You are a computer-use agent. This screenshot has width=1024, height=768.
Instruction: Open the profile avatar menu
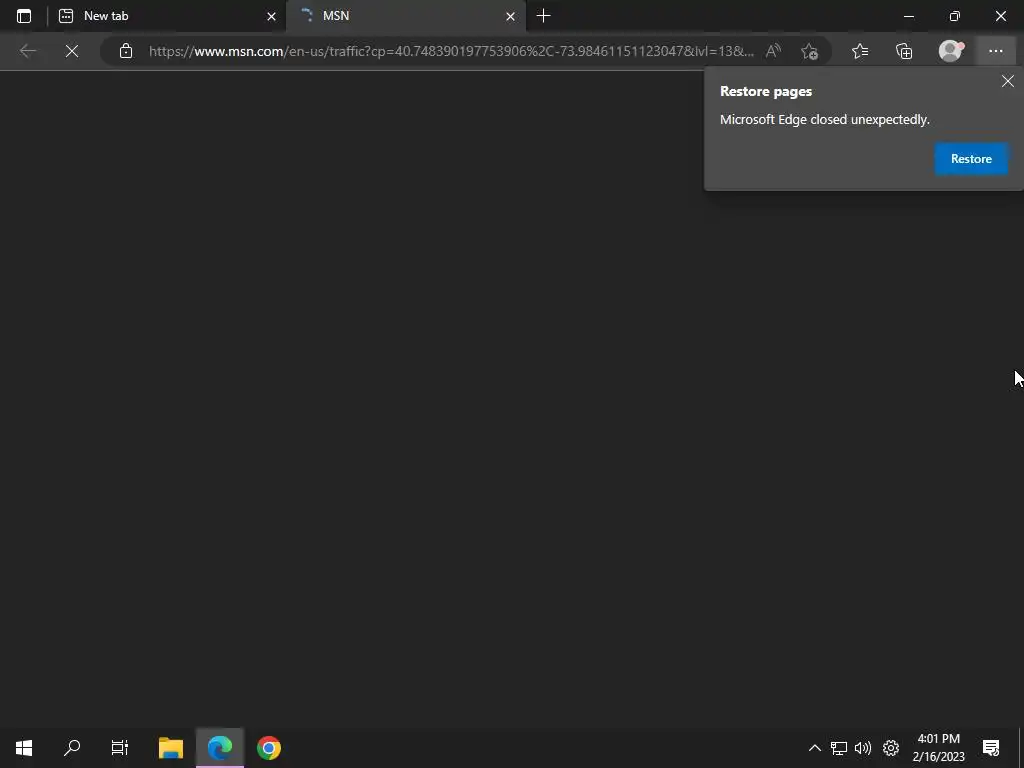(951, 51)
